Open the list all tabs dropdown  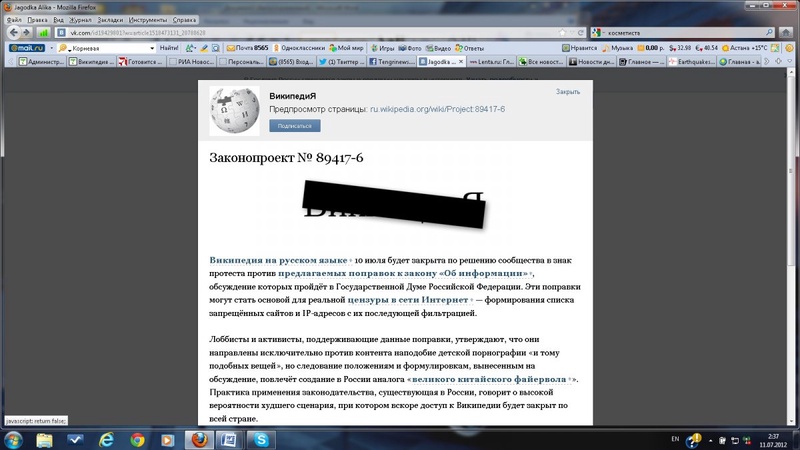[789, 62]
